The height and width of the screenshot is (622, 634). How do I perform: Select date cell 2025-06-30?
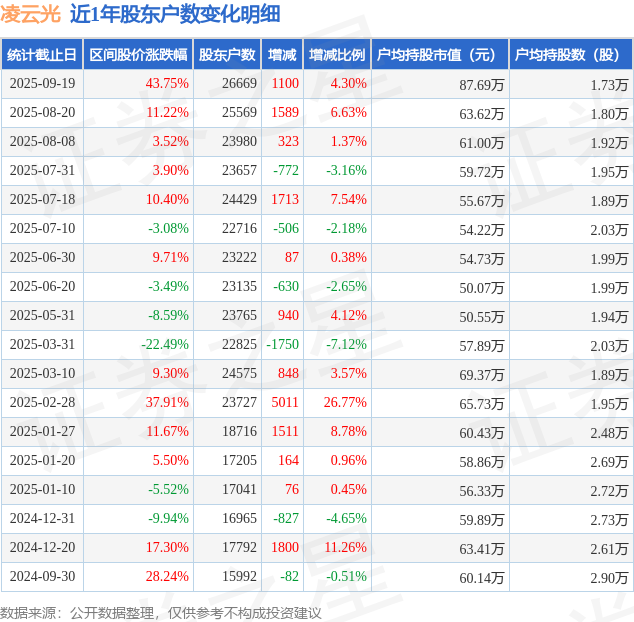click(x=42, y=258)
